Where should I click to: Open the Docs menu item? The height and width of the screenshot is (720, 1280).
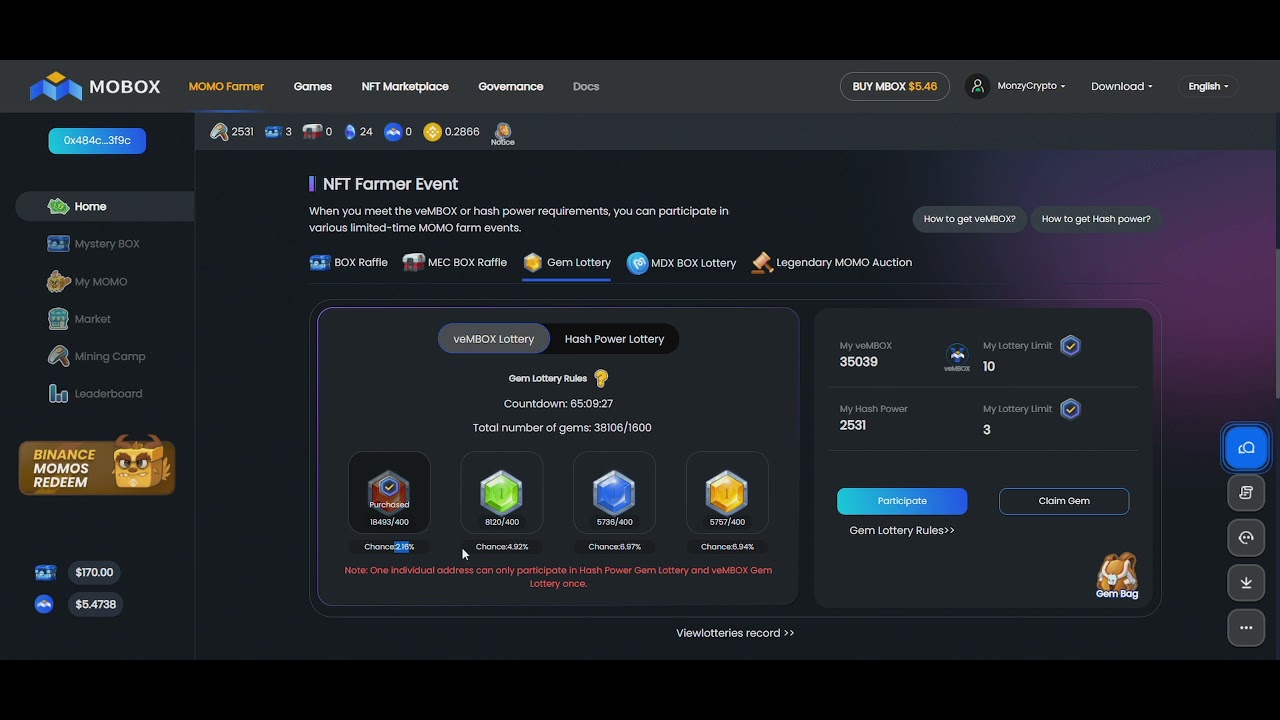(586, 86)
